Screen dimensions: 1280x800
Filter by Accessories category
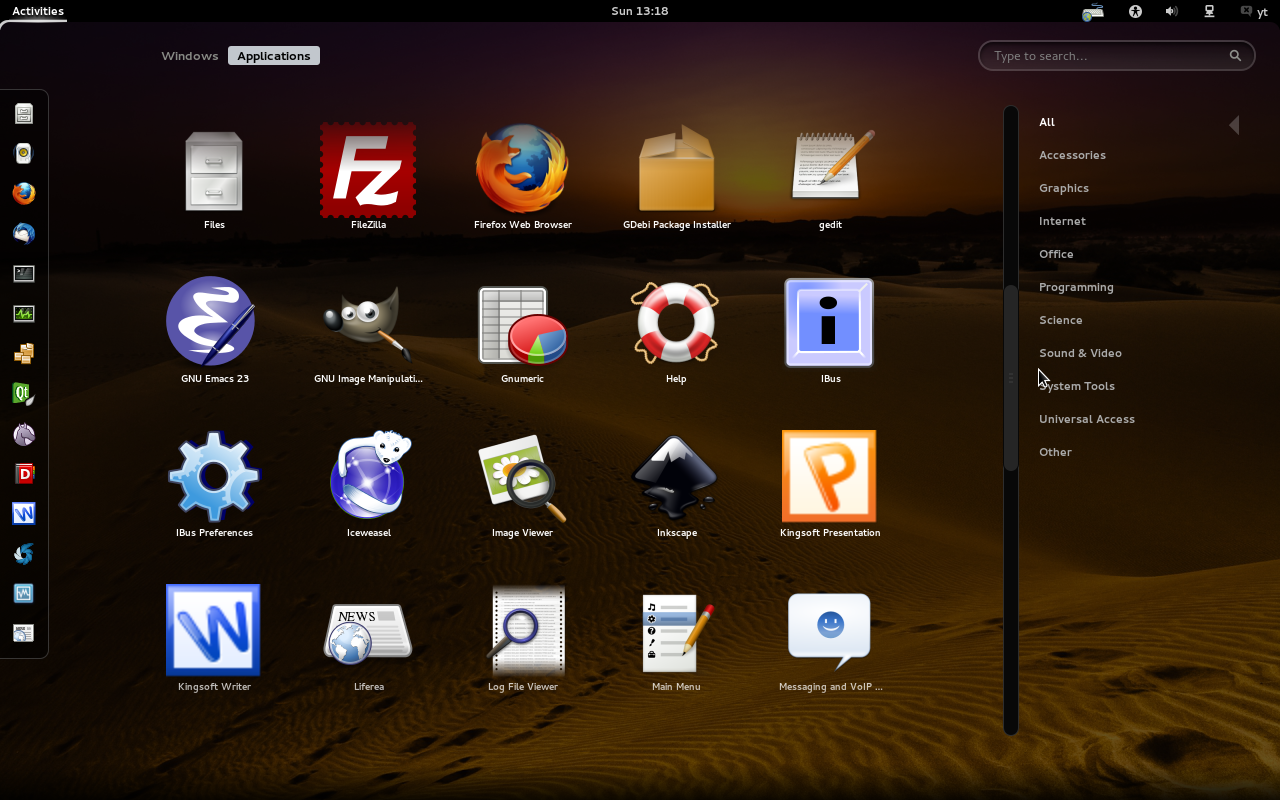click(x=1072, y=155)
